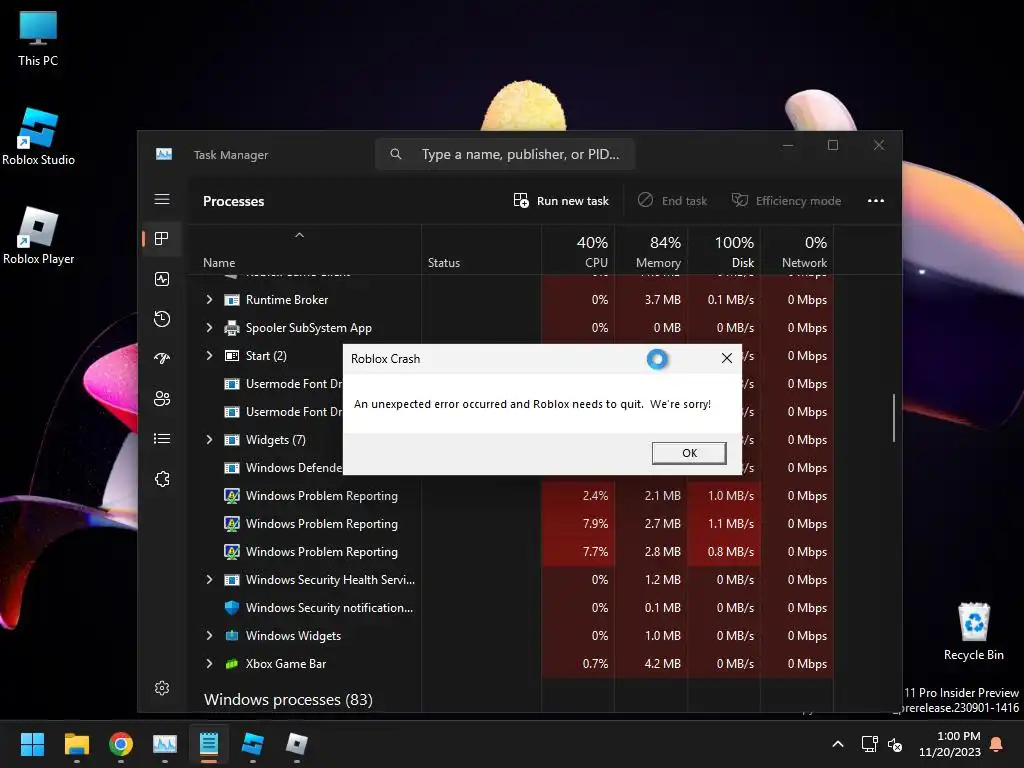The image size is (1024, 768).
Task: Expand the Windows Widgets process row
Action: click(209, 636)
